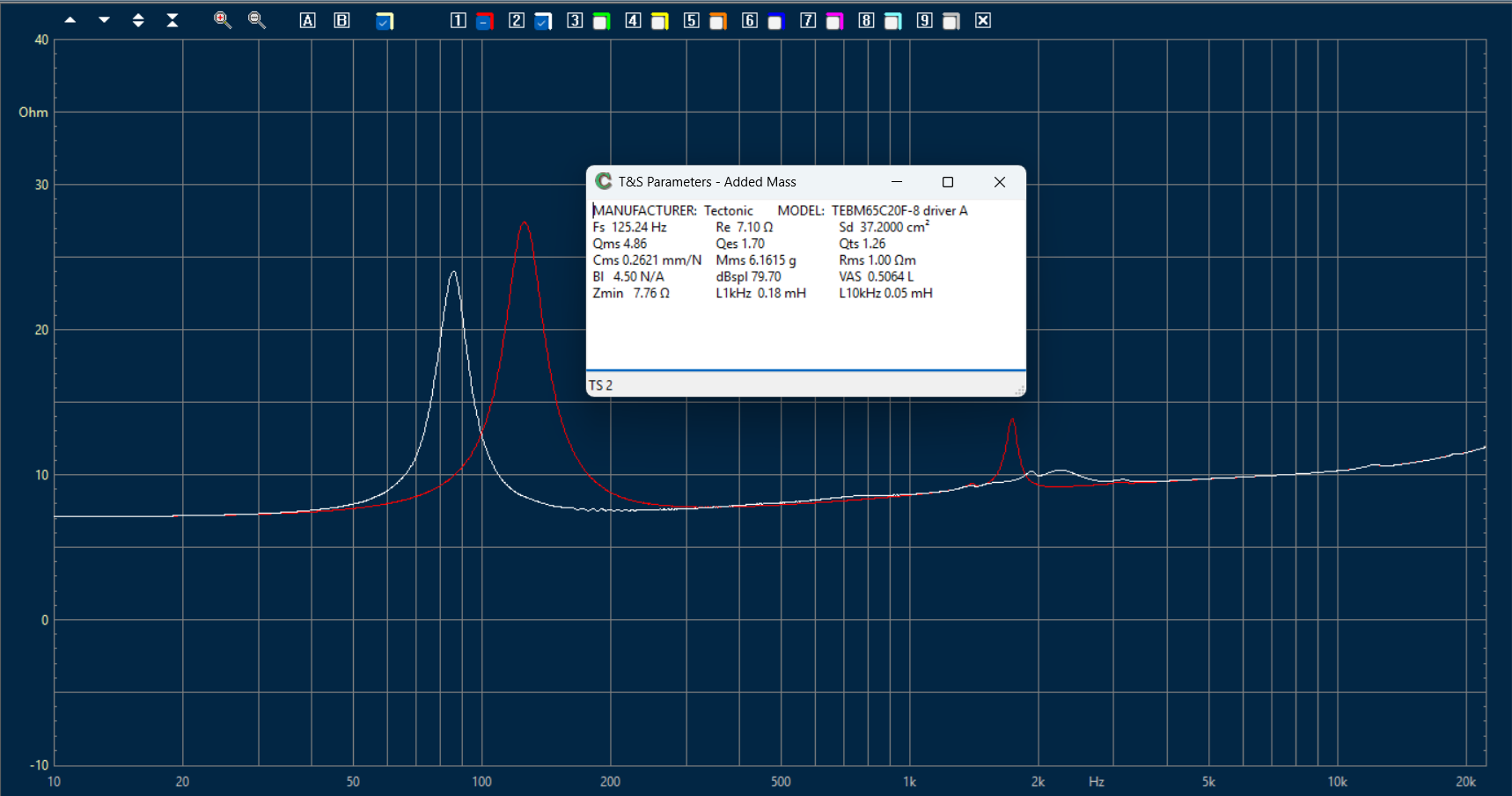
Task: Toggle gray curve 9 visibility box
Action: (951, 21)
